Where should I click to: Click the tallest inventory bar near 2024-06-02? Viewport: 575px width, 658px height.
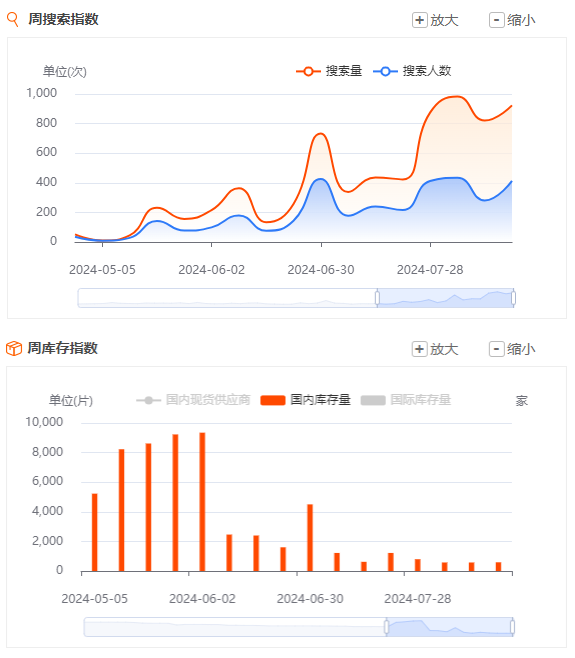(x=202, y=502)
